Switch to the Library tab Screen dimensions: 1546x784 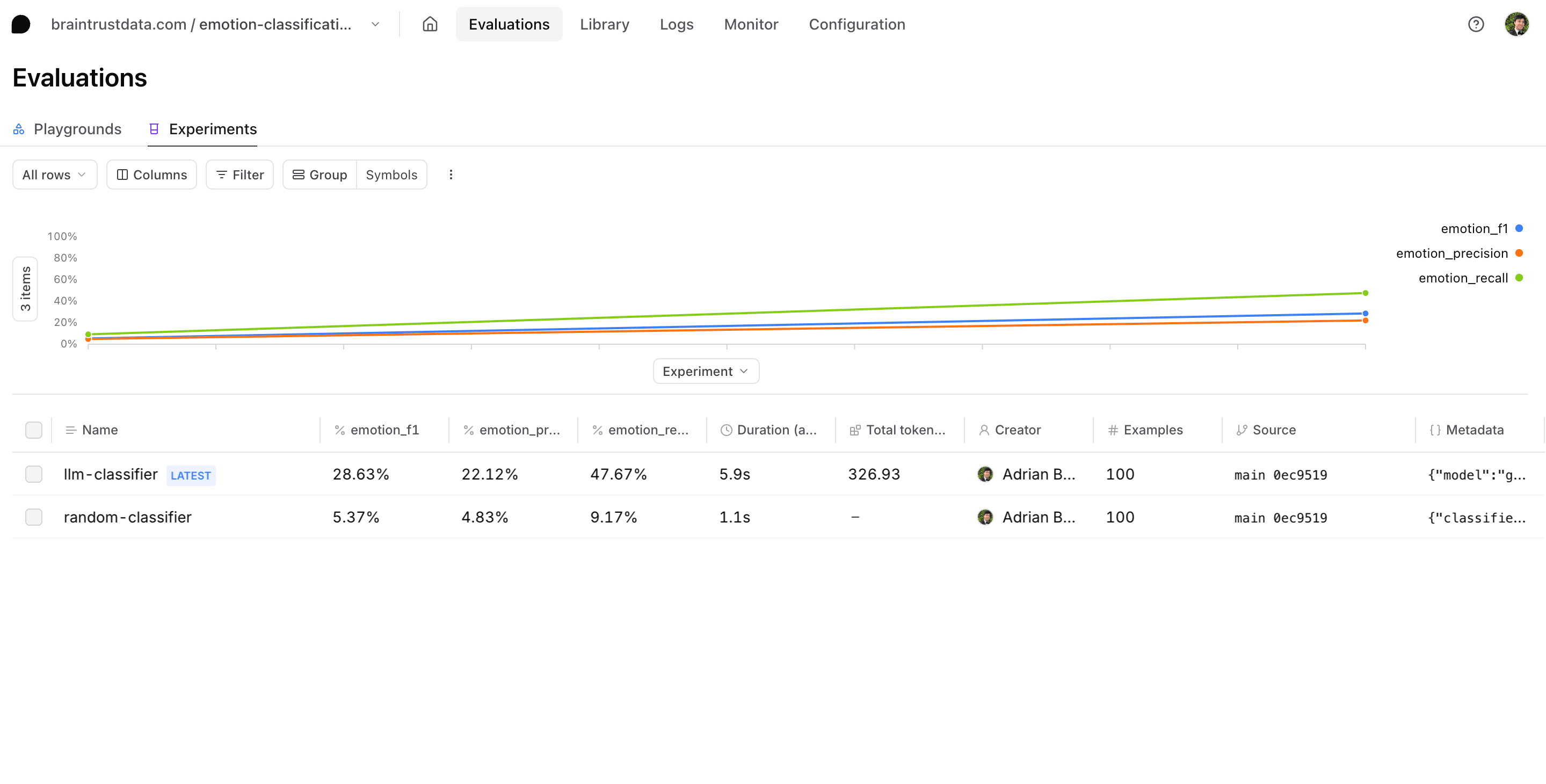[604, 24]
